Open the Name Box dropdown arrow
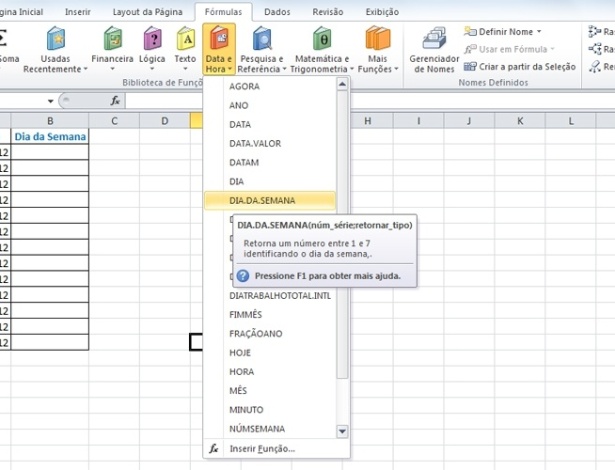Viewport: 615px width, 470px height. coord(49,101)
